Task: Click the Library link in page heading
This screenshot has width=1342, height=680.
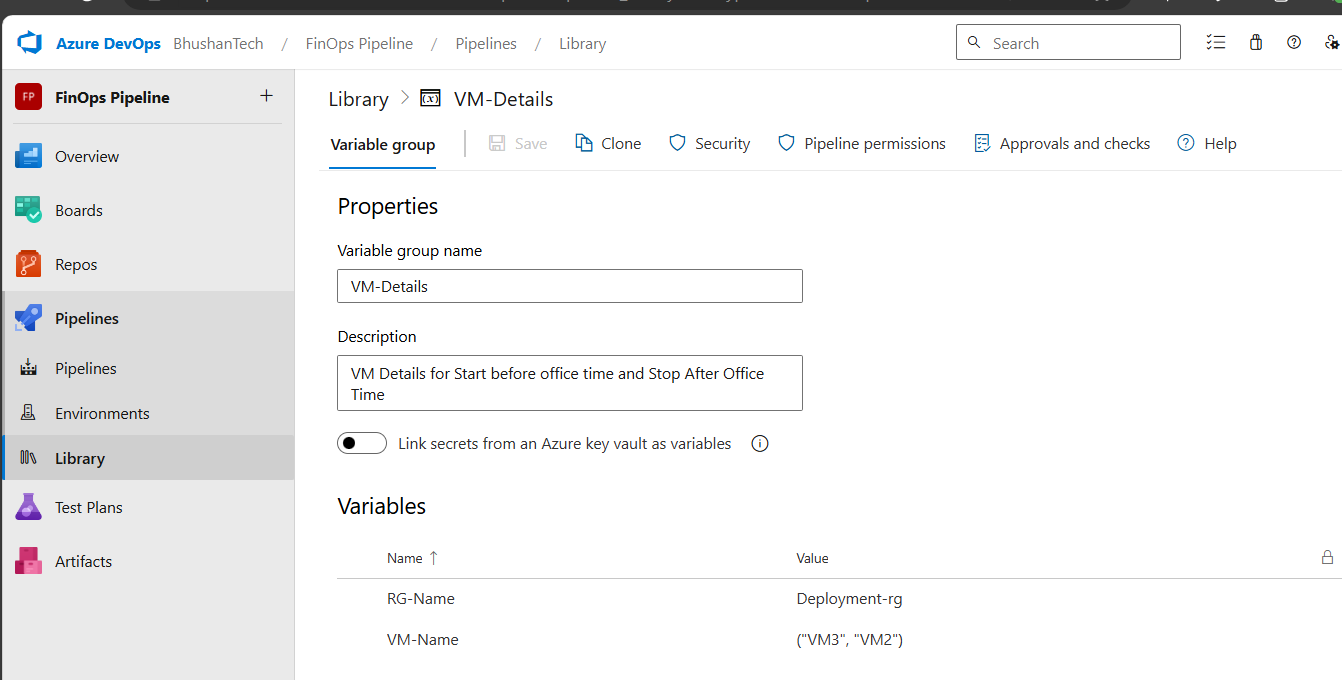Action: click(358, 99)
